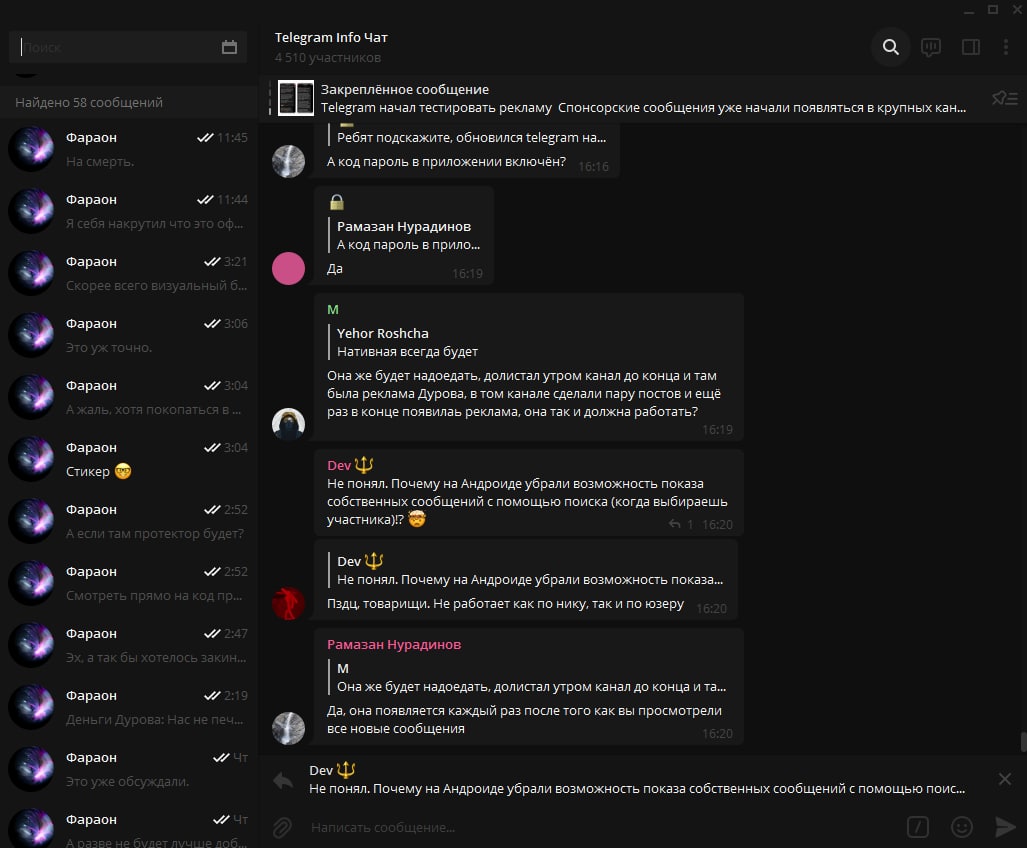This screenshot has height=848, width=1027.
Task: Open search result 'На смерть.'
Action: point(128,149)
